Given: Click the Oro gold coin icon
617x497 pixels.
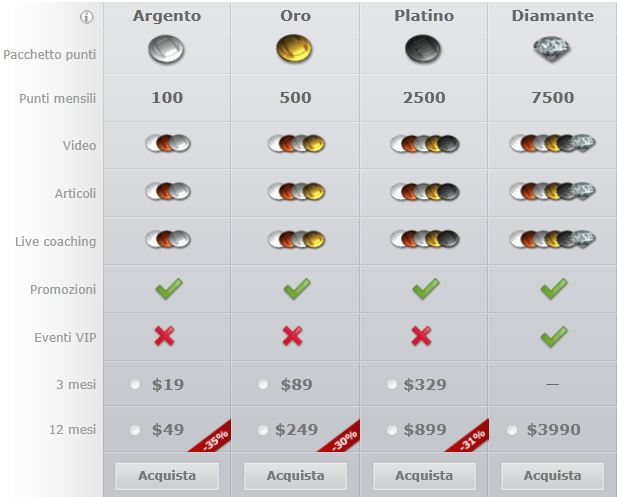Looking at the screenshot, I should click(294, 49).
